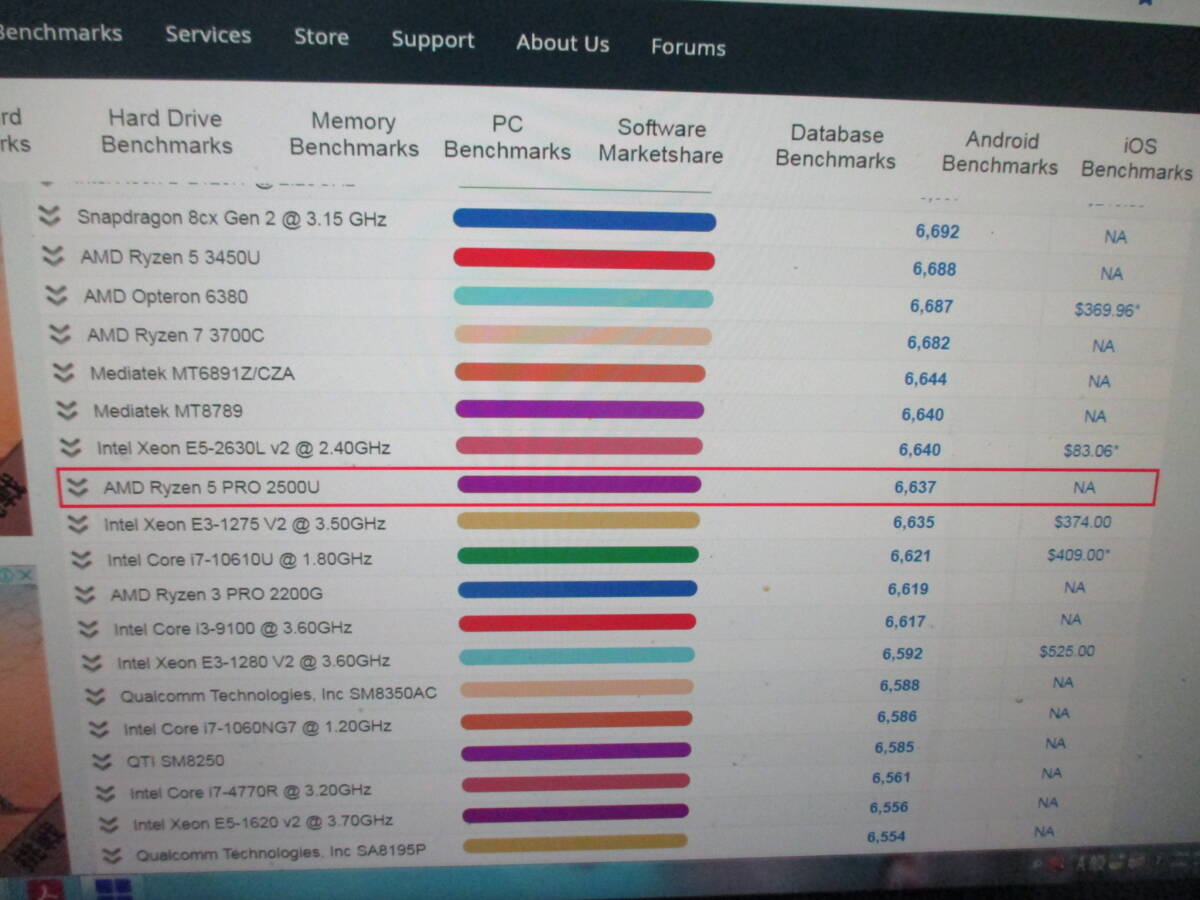Viewport: 1200px width, 900px height.
Task: Open Intel Xeon E5-1620 v2 link
Action: click(263, 823)
